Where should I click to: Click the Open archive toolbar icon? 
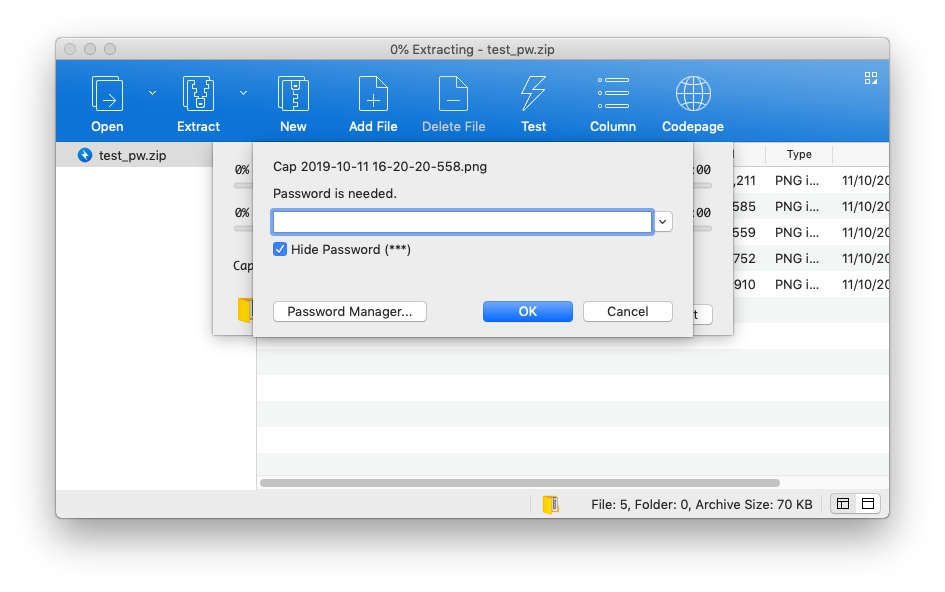click(107, 94)
